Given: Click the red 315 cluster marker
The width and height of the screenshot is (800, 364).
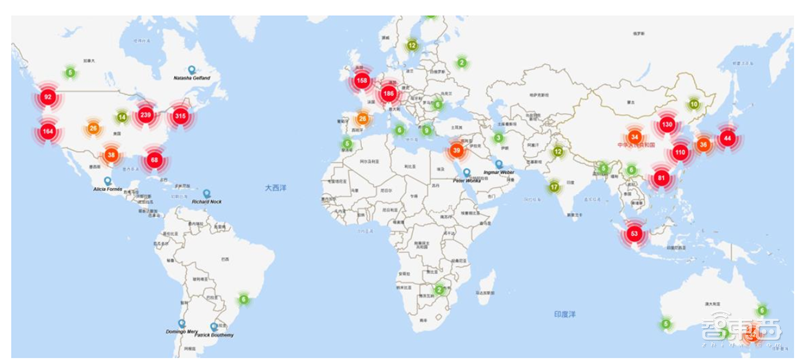Looking at the screenshot, I should click(x=180, y=116).
